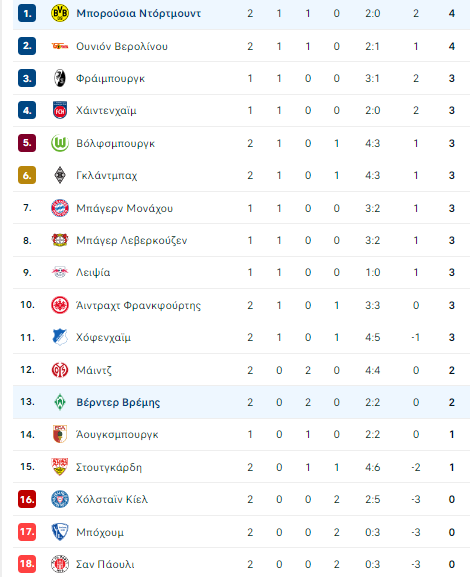The image size is (470, 577).
Task: Click the Hoffenheim blue crest
Action: click(60, 337)
